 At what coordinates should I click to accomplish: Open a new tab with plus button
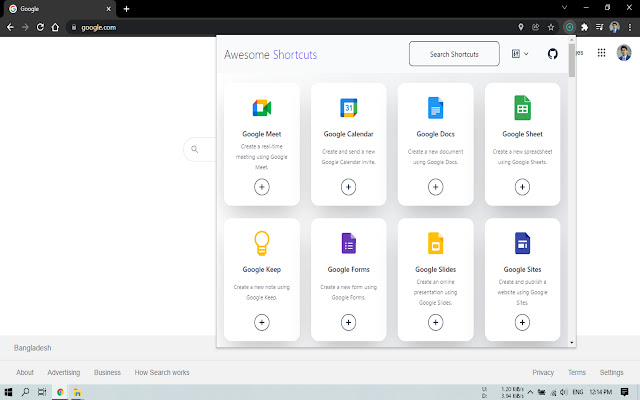[x=127, y=9]
